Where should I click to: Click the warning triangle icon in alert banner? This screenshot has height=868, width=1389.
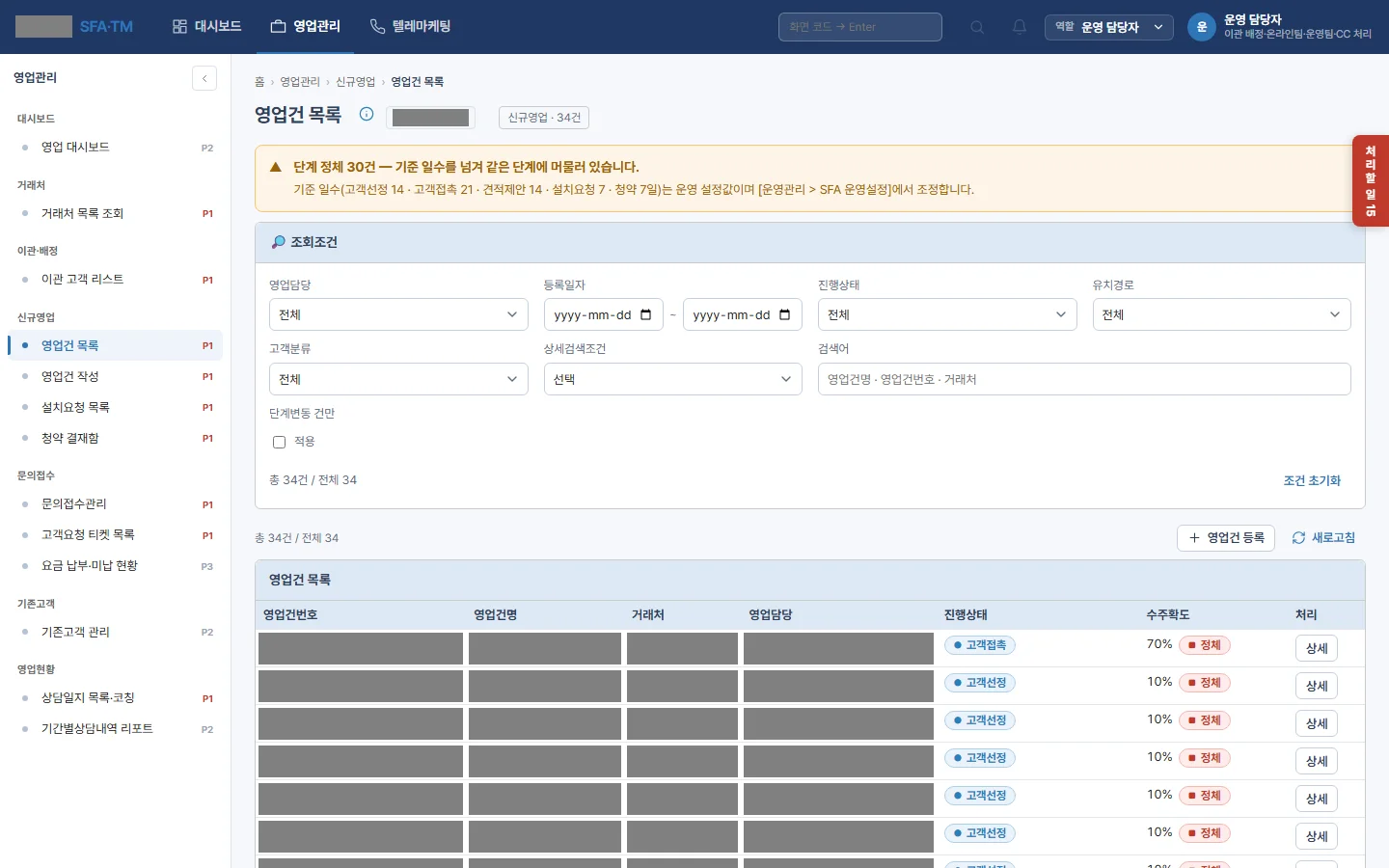coord(276,167)
